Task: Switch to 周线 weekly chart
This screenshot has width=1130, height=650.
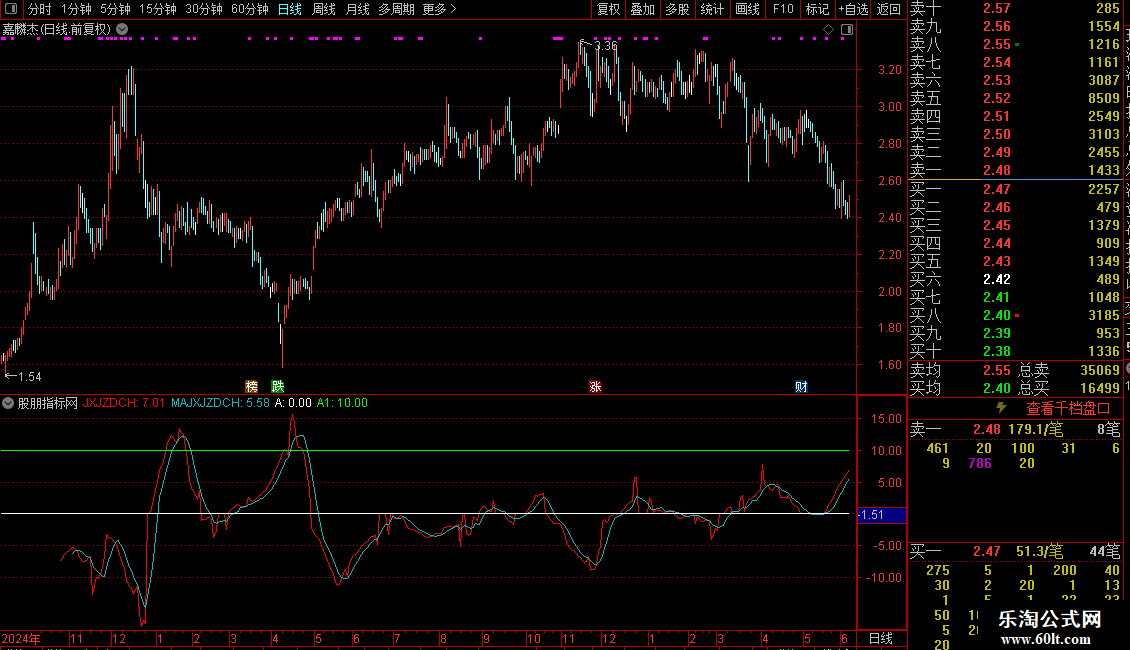Action: pos(324,9)
